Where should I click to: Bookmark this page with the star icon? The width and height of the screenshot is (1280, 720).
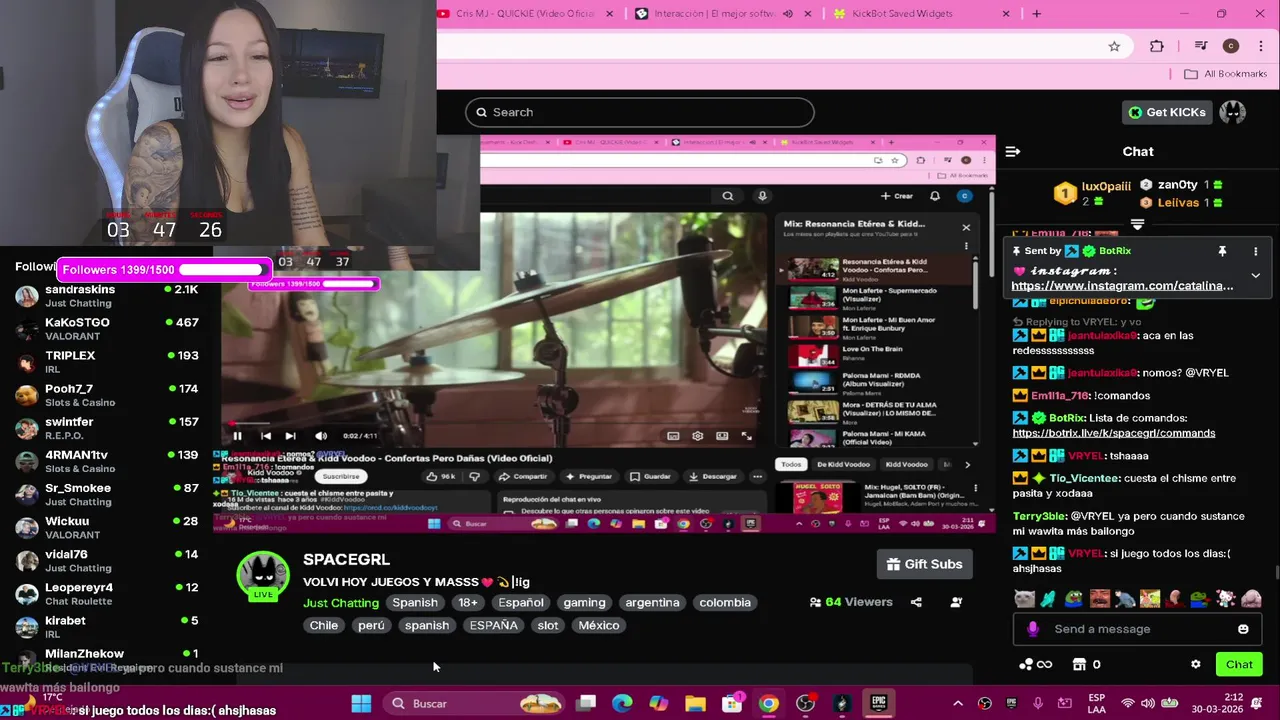coord(1114,46)
